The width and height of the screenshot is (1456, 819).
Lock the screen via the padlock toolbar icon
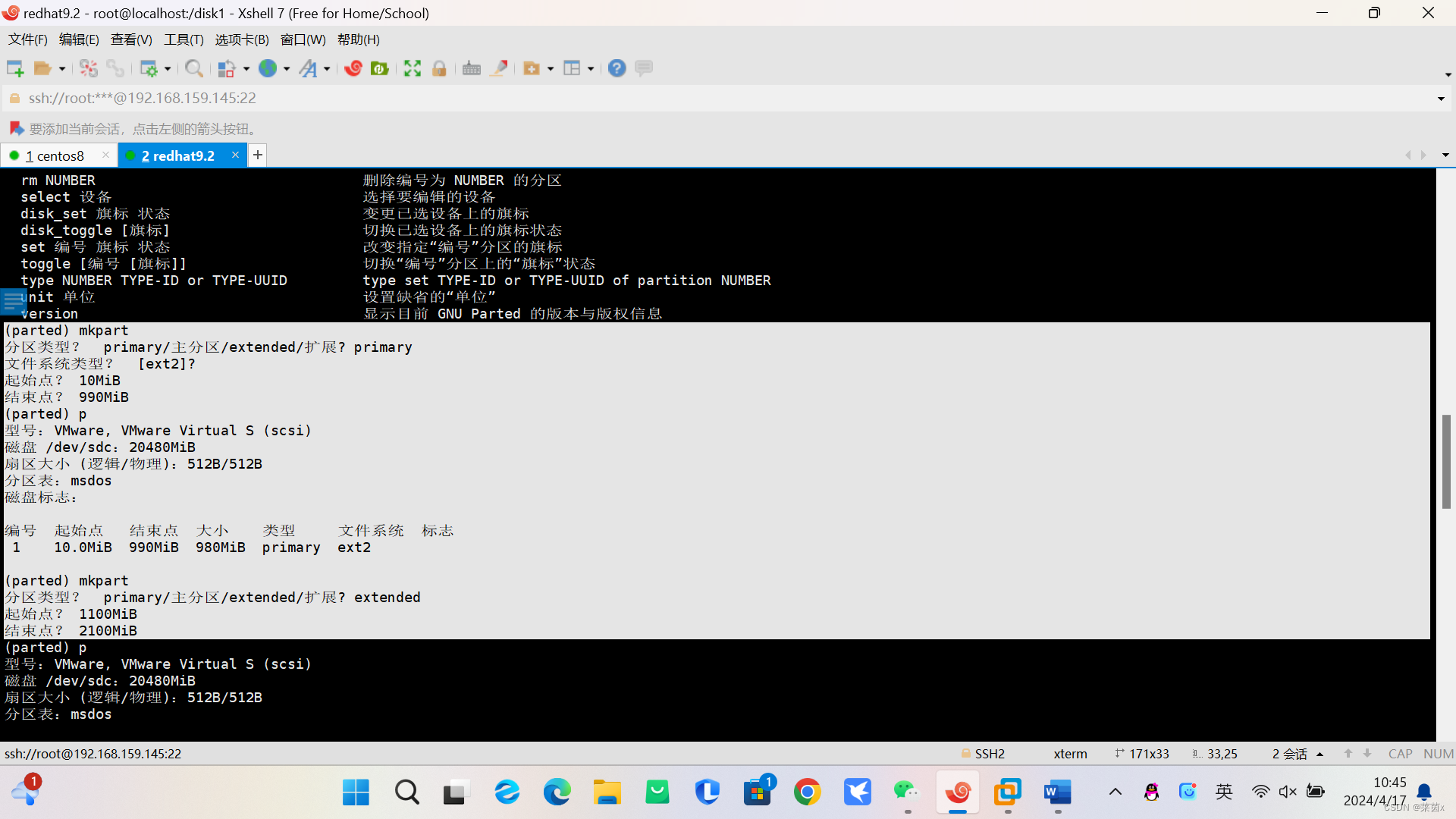click(440, 68)
